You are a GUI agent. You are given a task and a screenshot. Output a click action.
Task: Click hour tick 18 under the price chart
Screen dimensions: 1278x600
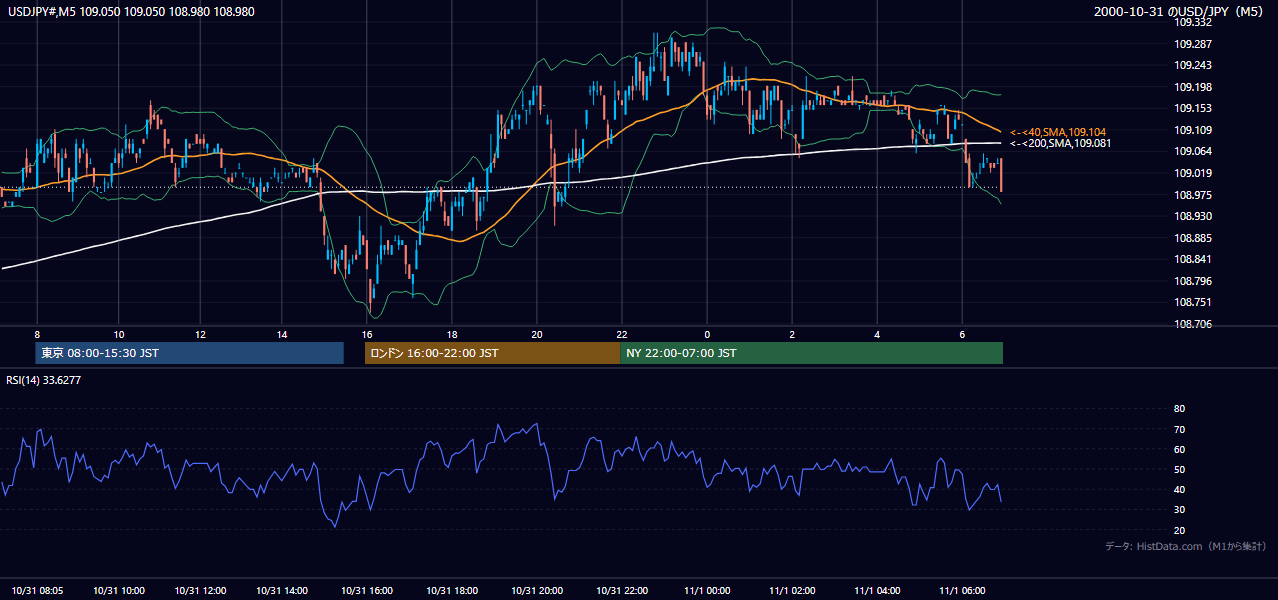click(452, 335)
